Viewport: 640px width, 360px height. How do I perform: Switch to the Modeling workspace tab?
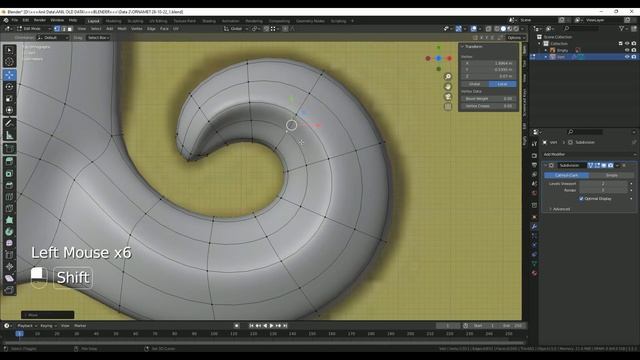click(x=113, y=21)
